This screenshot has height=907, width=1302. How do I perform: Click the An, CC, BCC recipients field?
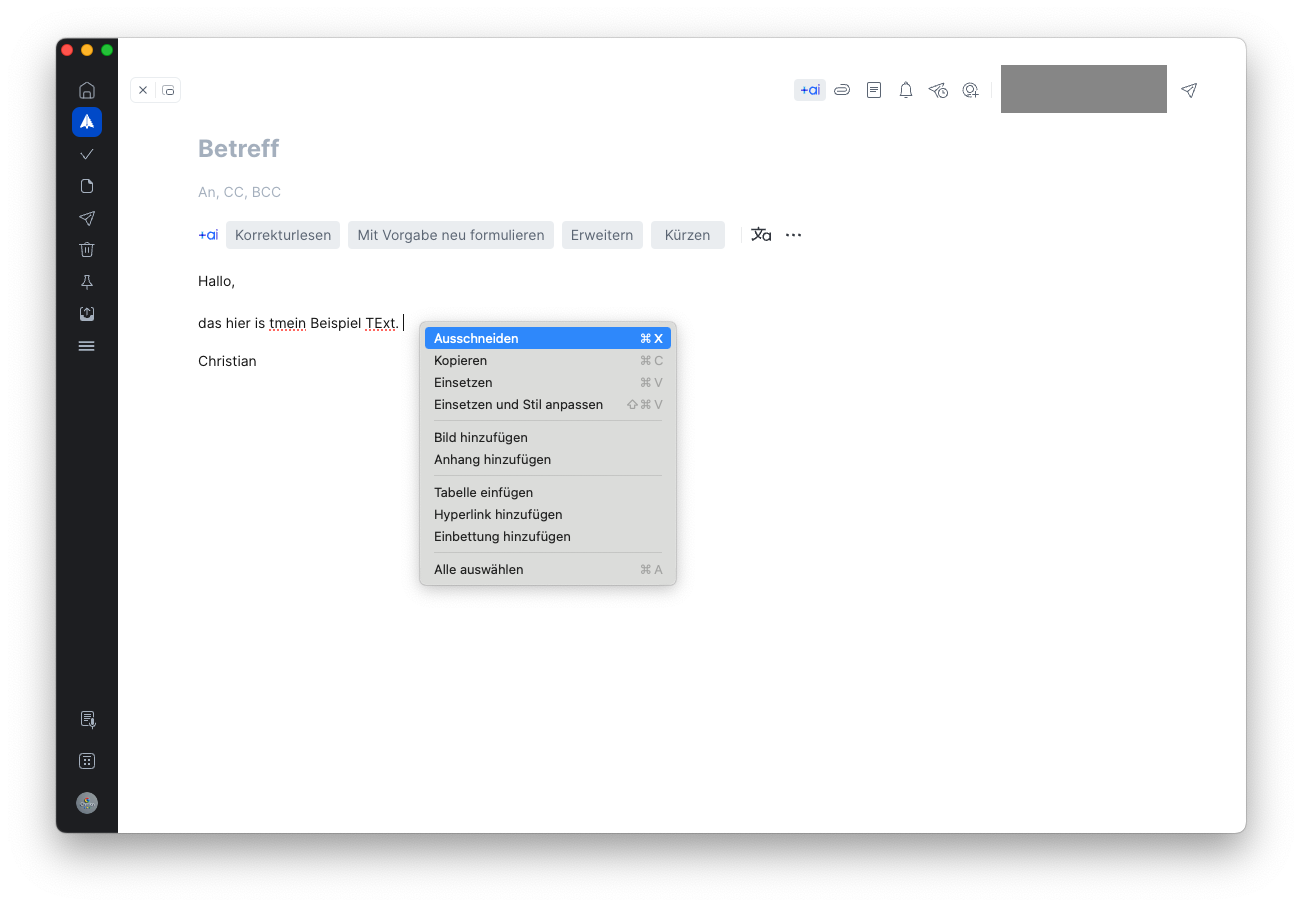[239, 192]
